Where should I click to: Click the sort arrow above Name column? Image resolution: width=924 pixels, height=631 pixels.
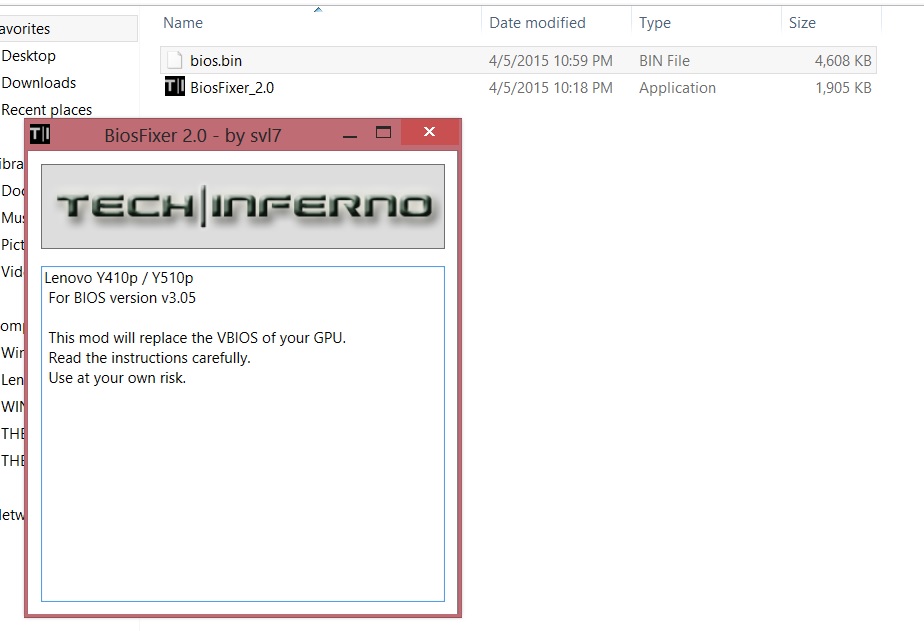pyautogui.click(x=318, y=9)
